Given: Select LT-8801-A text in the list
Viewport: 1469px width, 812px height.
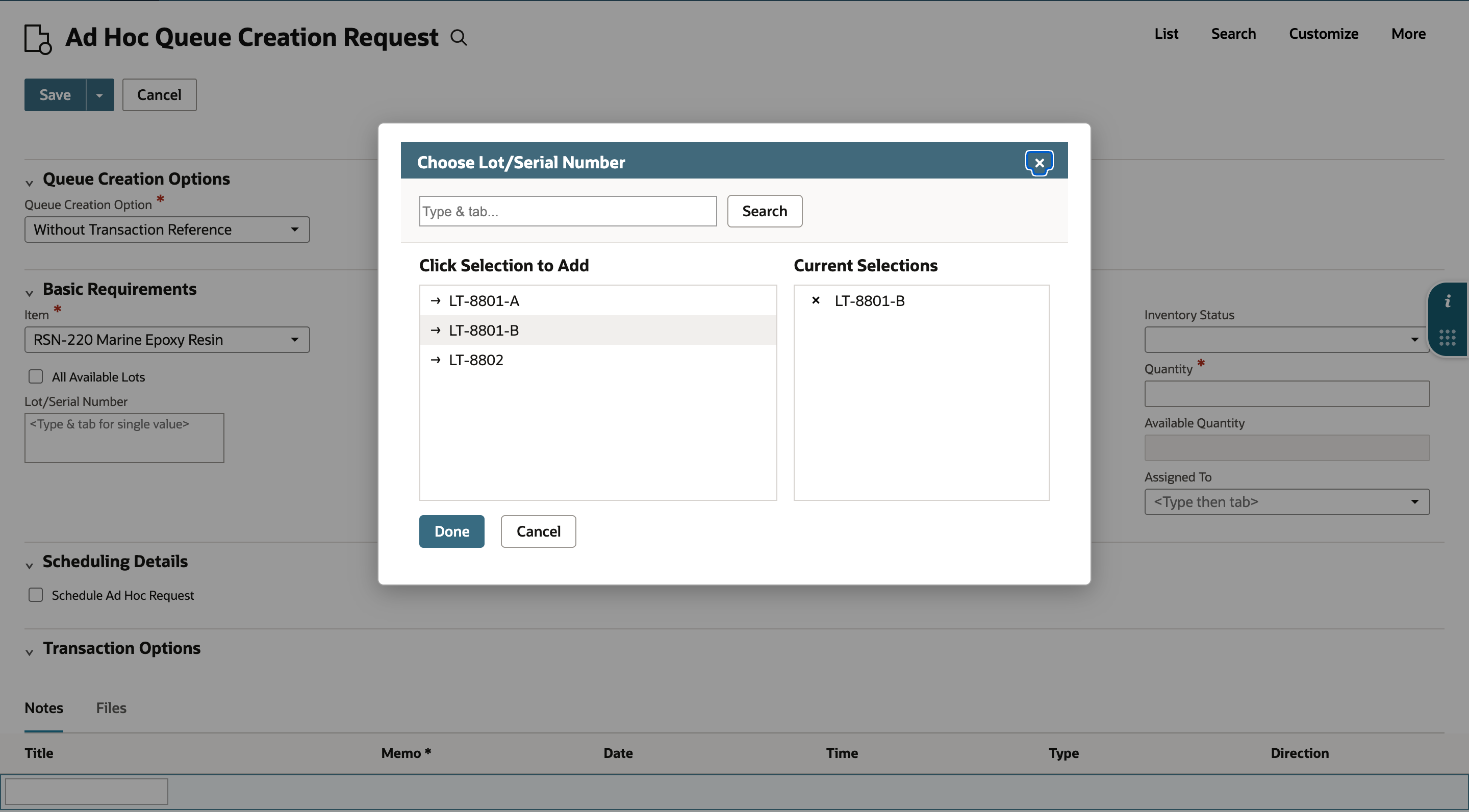Looking at the screenshot, I should [484, 300].
